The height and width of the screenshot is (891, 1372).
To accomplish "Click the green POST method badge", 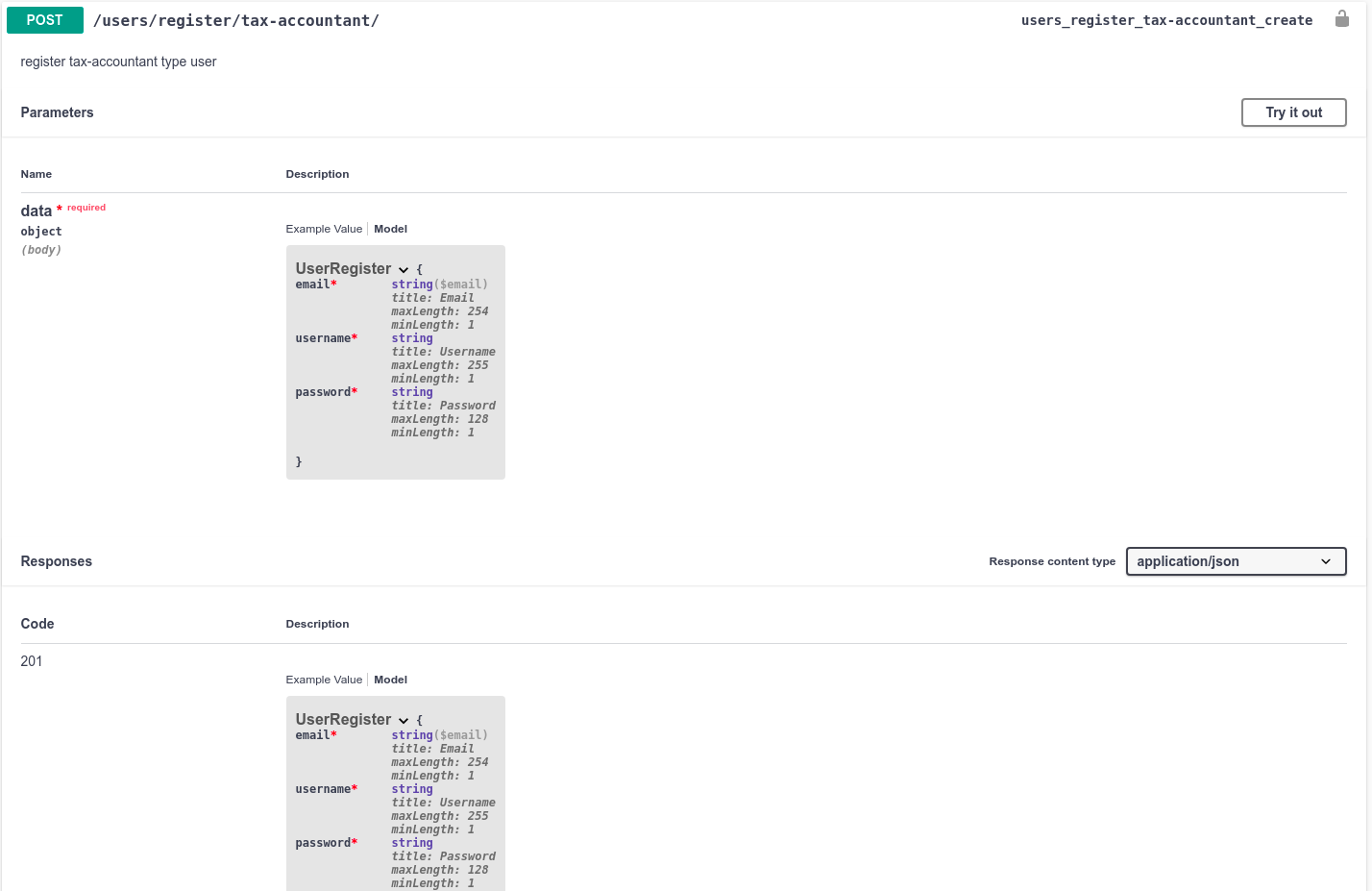I will [44, 20].
